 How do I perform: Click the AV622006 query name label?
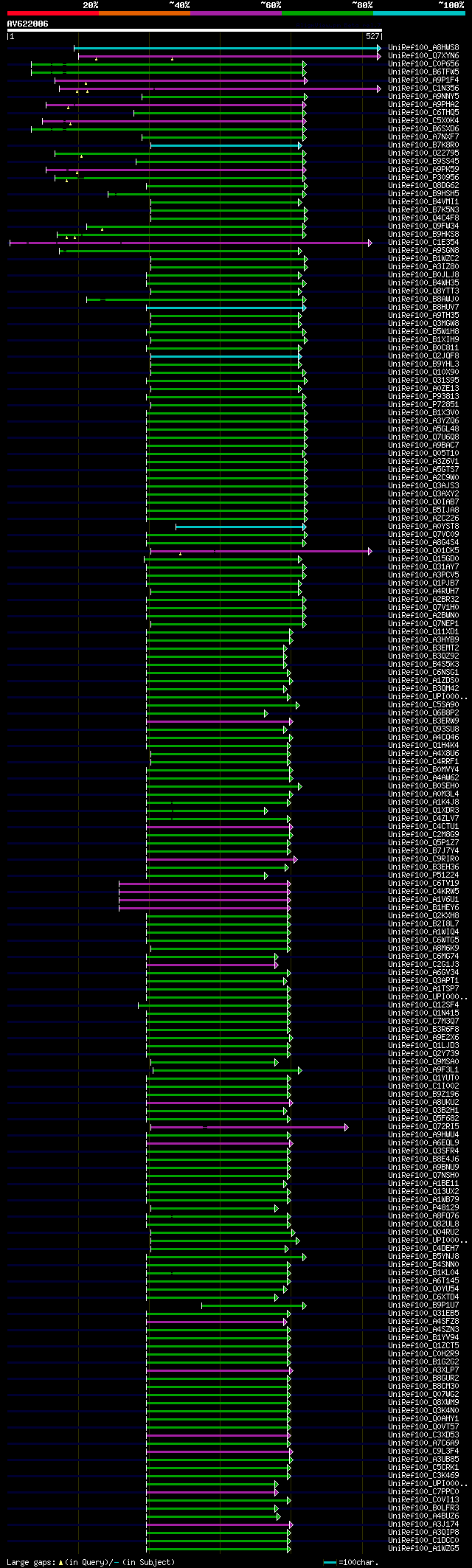(x=28, y=24)
